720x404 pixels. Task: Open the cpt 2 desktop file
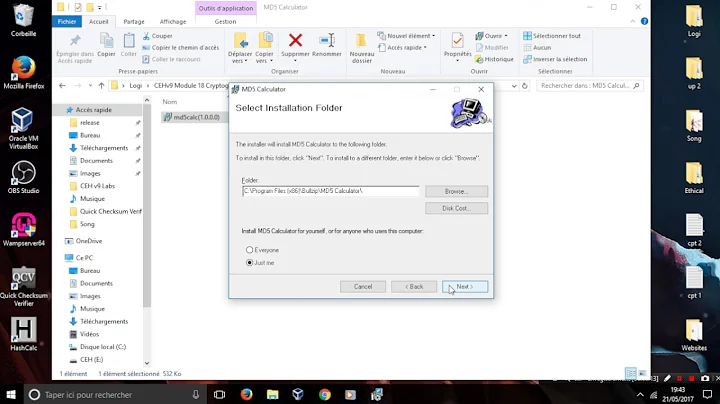[x=694, y=230]
